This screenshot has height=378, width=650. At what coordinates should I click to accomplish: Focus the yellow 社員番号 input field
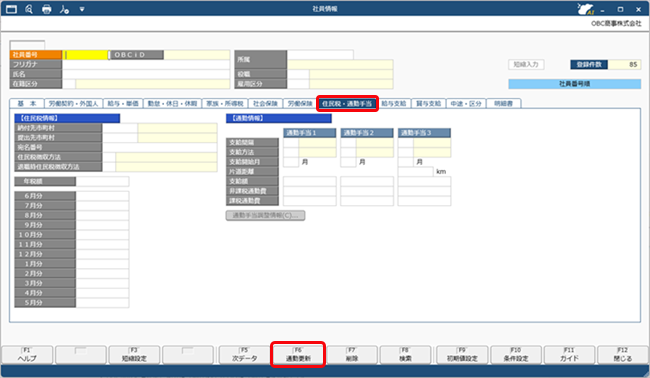(x=85, y=55)
